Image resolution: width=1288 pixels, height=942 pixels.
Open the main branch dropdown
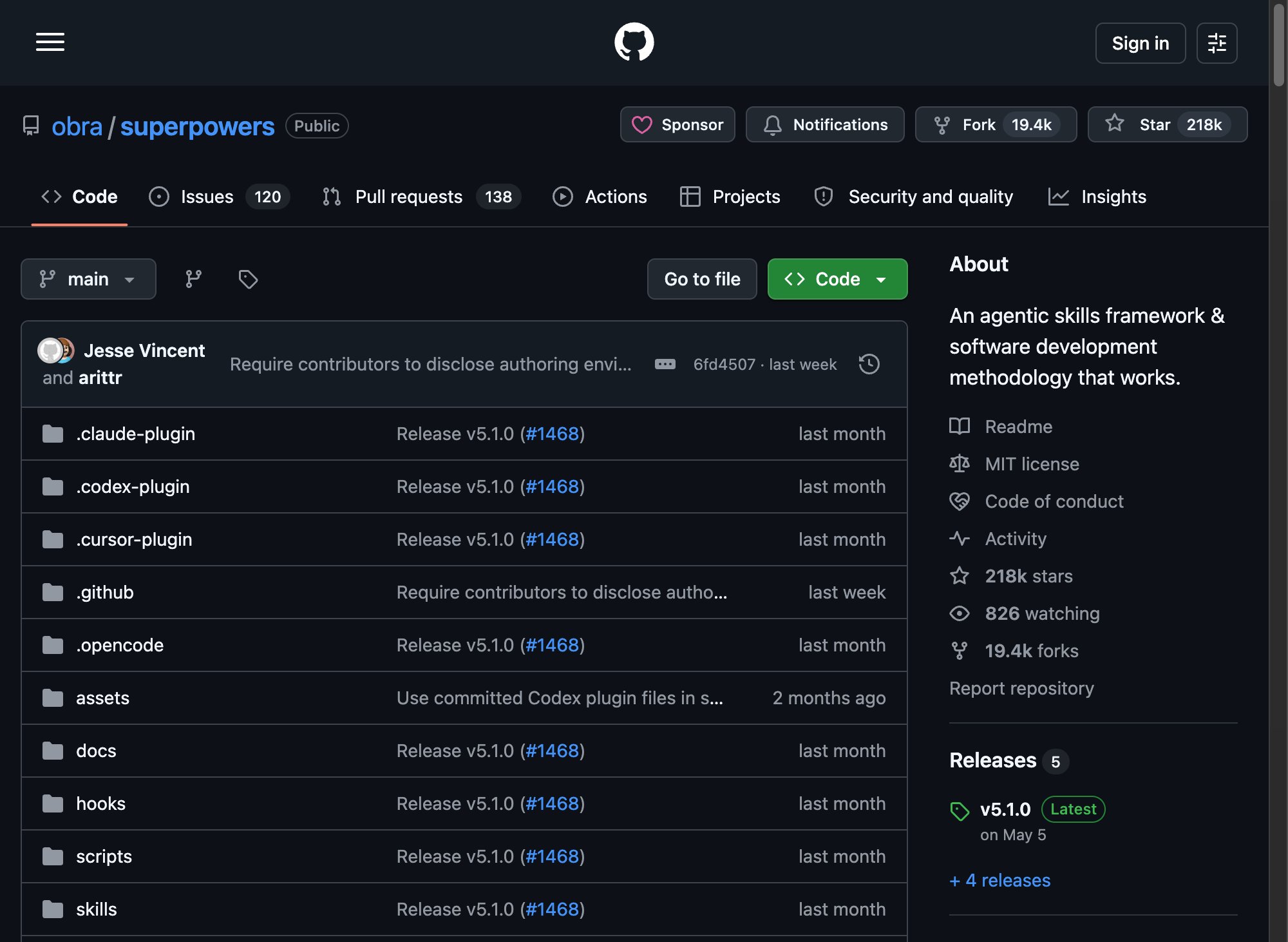pyautogui.click(x=88, y=279)
